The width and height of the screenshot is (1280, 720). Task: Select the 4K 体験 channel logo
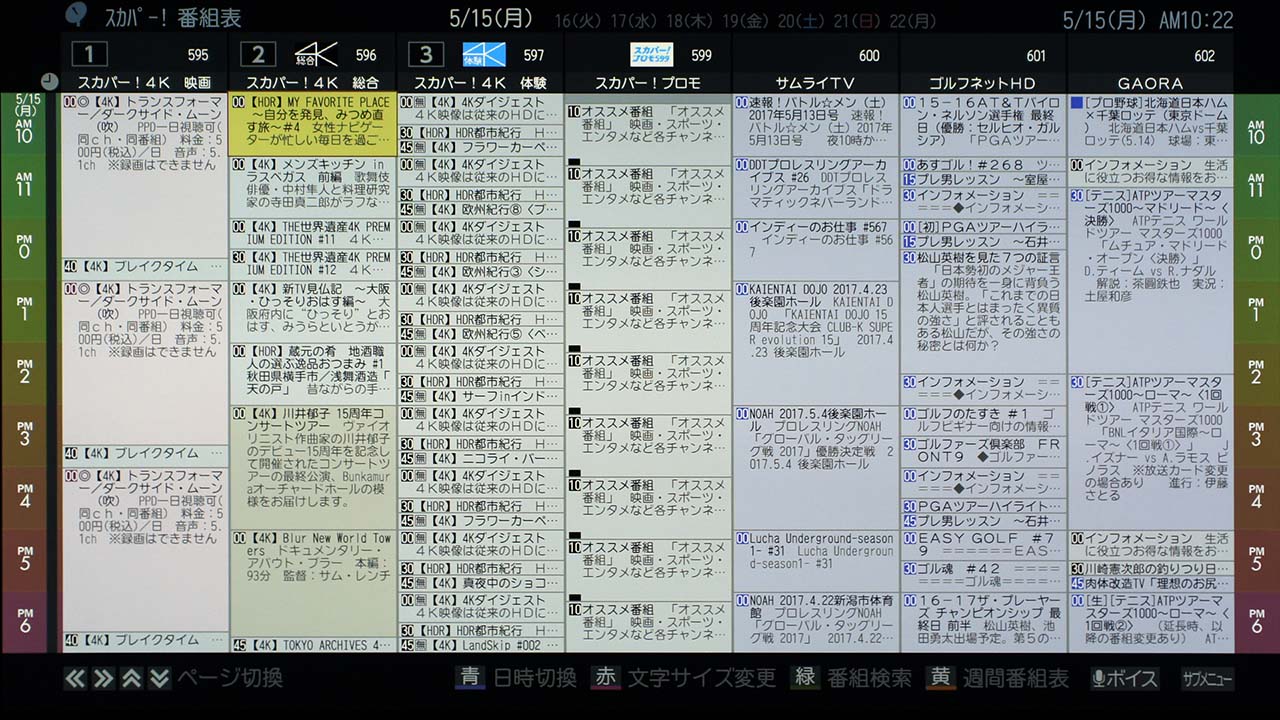click(484, 54)
